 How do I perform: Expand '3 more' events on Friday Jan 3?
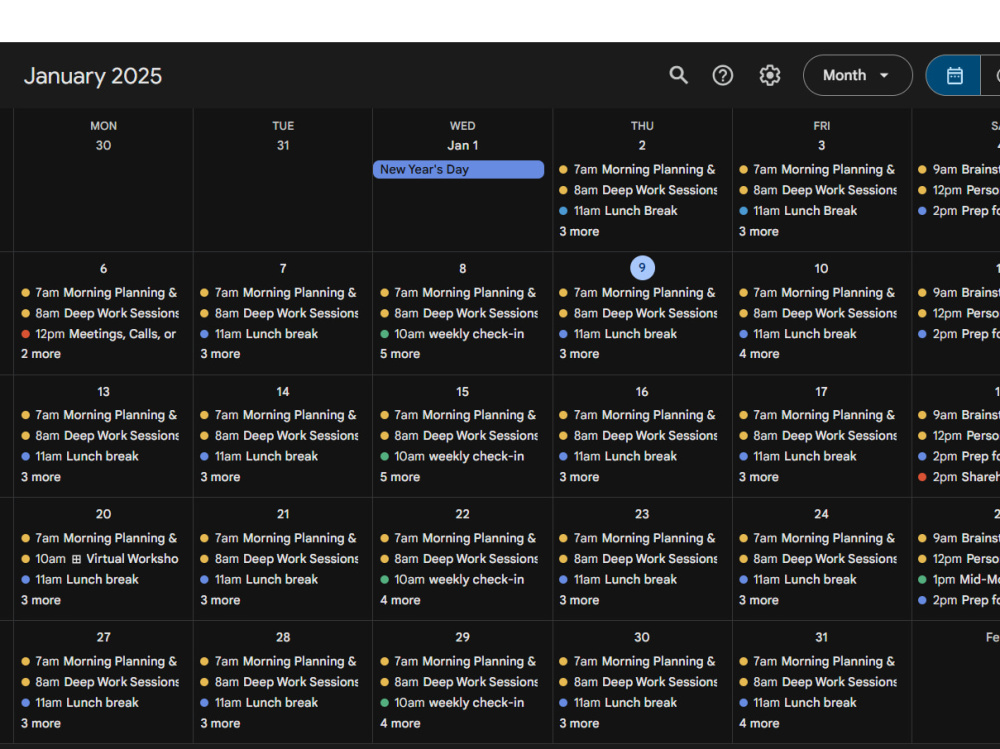758,232
